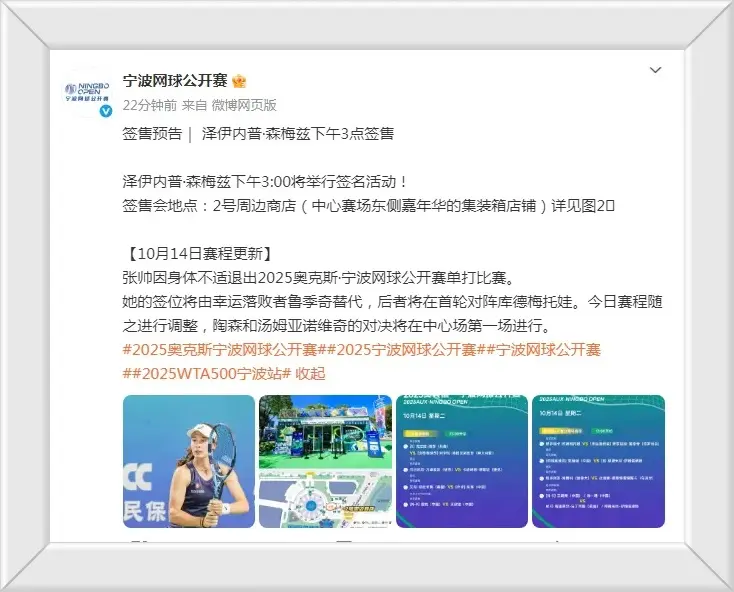The width and height of the screenshot is (734, 592).
Task: Select the line about 陶森和汤姆亚诺维奇的对决
Action: 337,326
